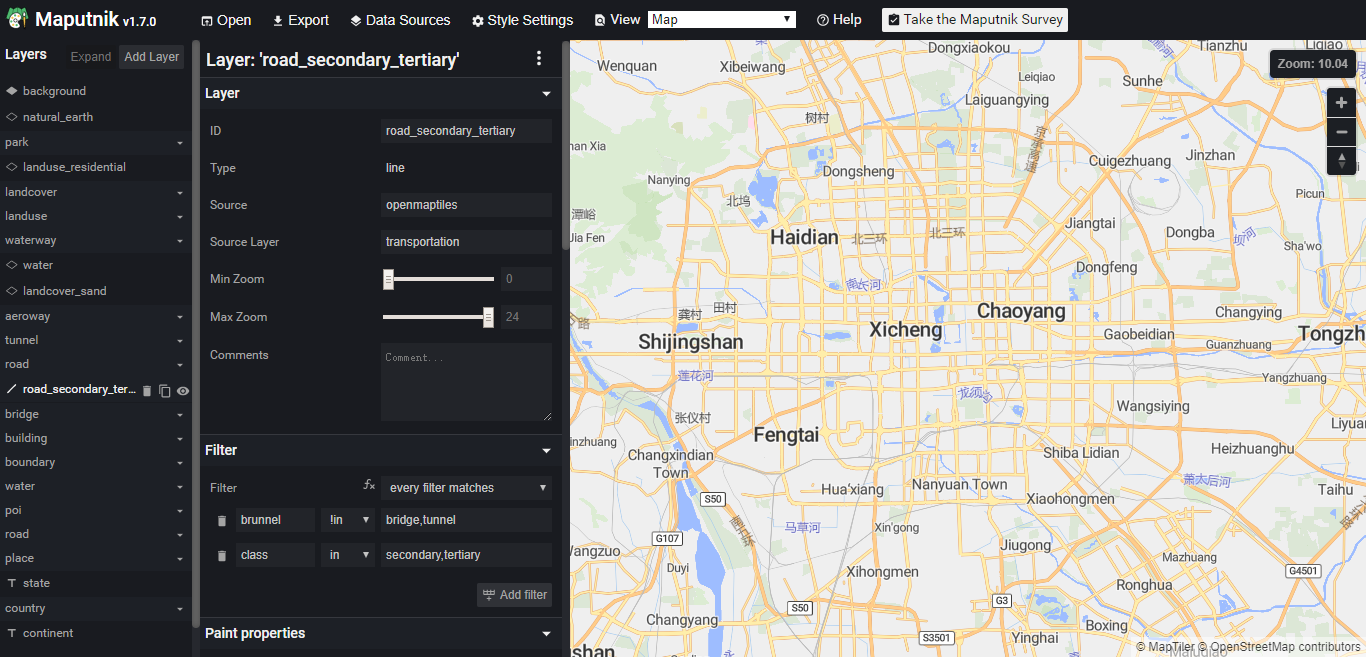The height and width of the screenshot is (657, 1366).
Task: Expand the park layer group
Action: 95,143
